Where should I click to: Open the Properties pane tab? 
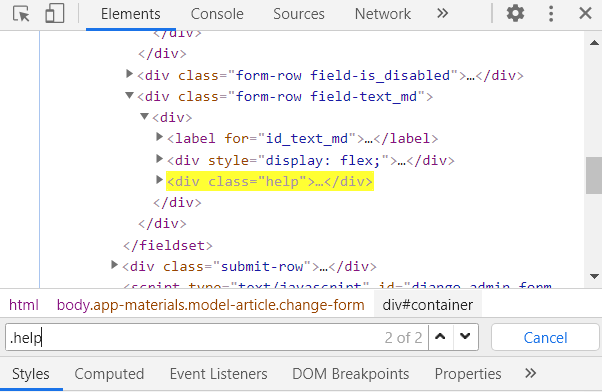(468, 374)
